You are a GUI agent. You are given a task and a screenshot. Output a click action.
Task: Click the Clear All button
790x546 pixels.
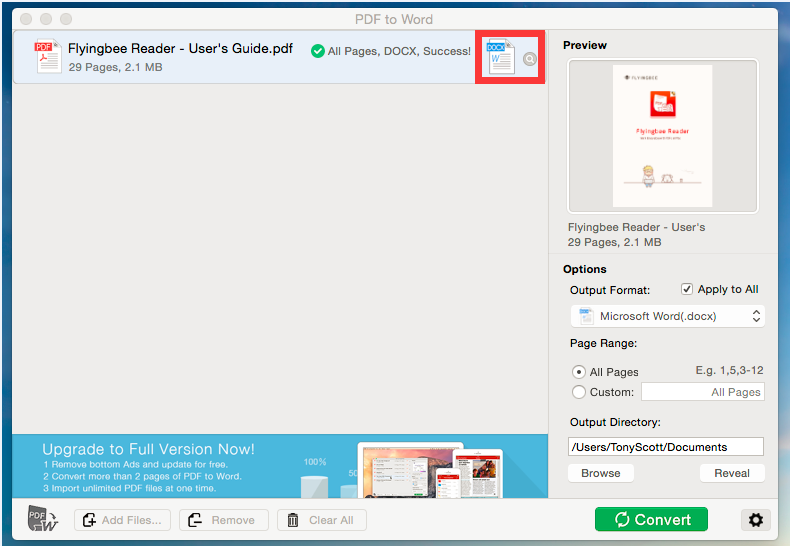pos(321,520)
